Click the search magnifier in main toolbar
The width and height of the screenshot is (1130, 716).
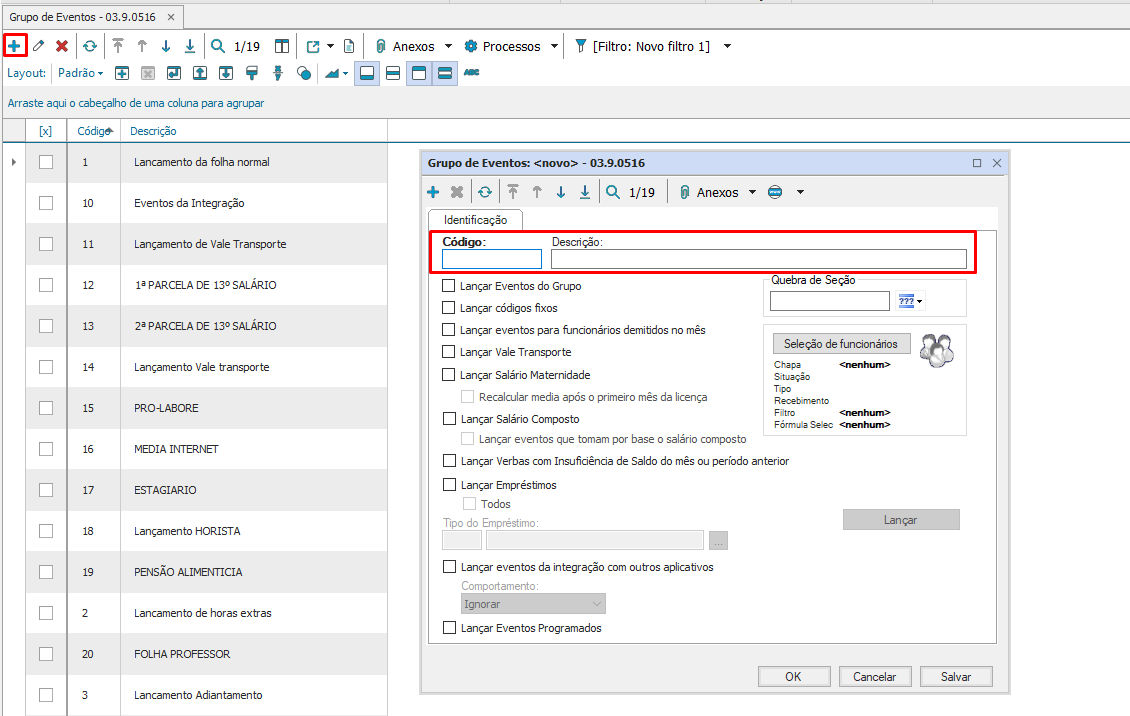(218, 46)
